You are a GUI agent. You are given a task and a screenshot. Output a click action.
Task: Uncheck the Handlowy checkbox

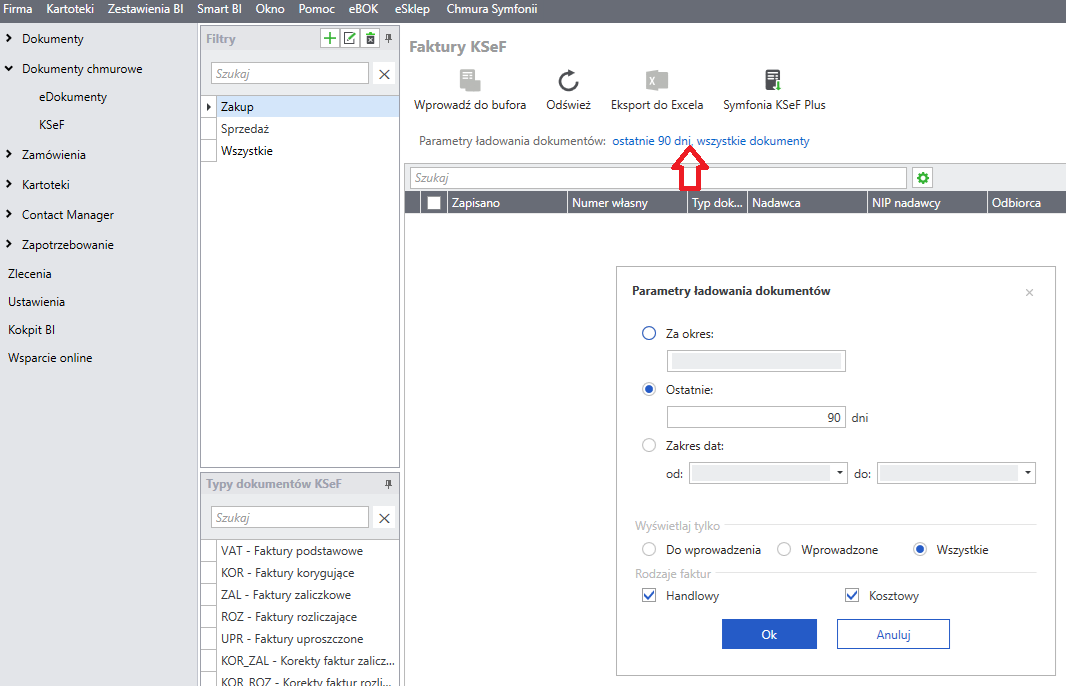click(649, 595)
